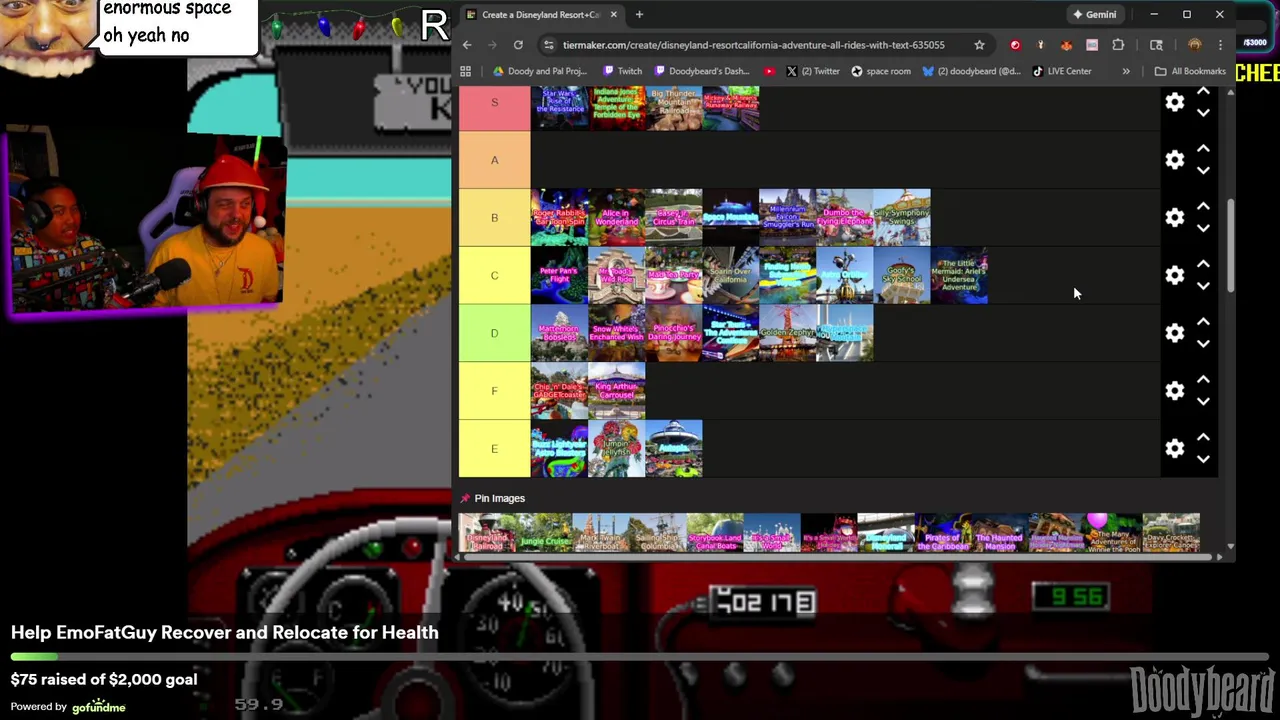Select Star Wars Rise of the Resistance image
The width and height of the screenshot is (1280, 720).
click(x=560, y=108)
